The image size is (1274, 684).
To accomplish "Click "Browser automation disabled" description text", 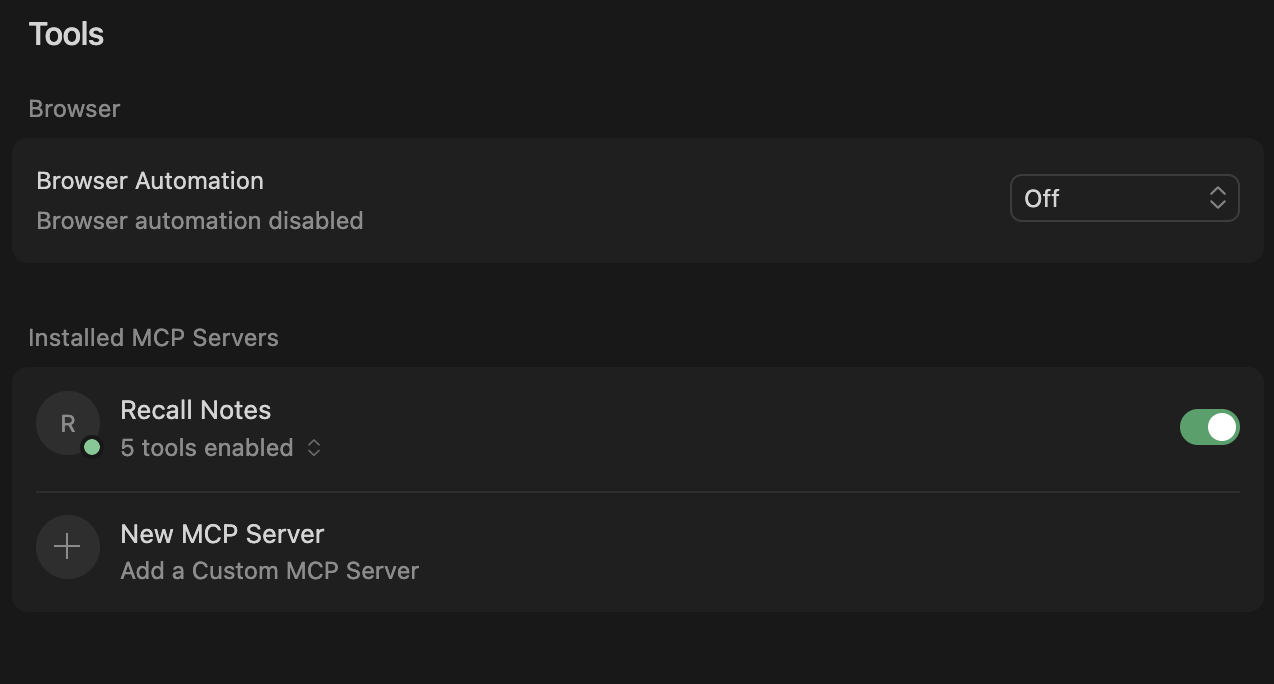I will [199, 221].
